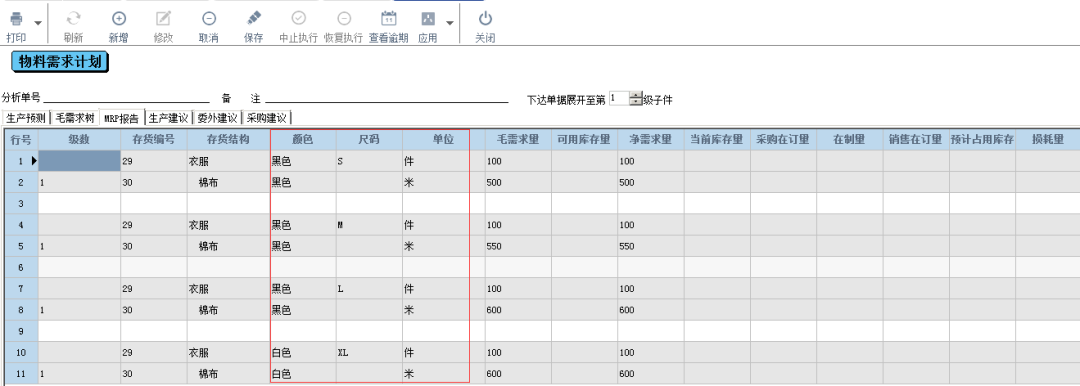Click the 存货编号 column header
The image size is (1080, 386).
click(154, 139)
